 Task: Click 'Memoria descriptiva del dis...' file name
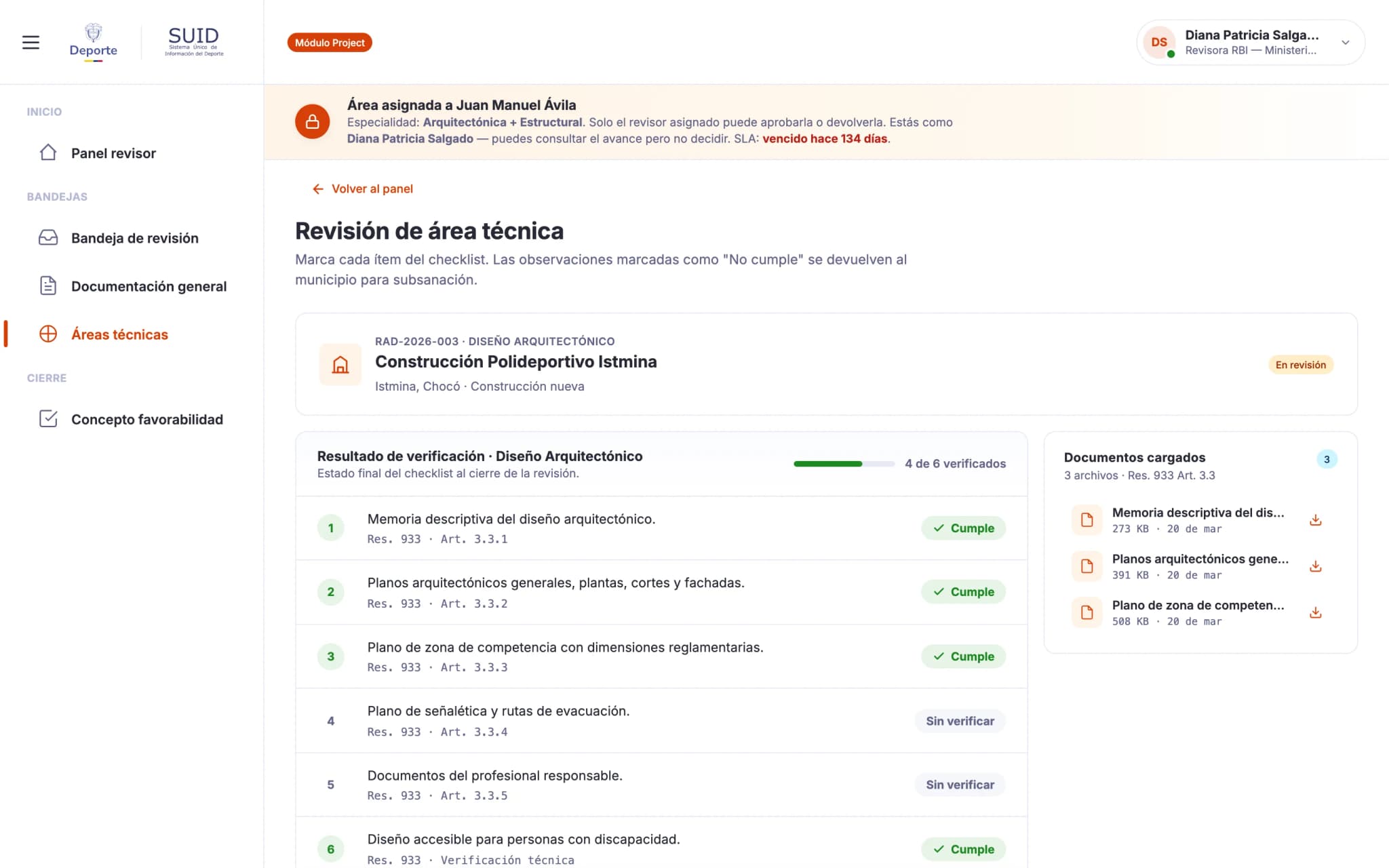(x=1198, y=513)
